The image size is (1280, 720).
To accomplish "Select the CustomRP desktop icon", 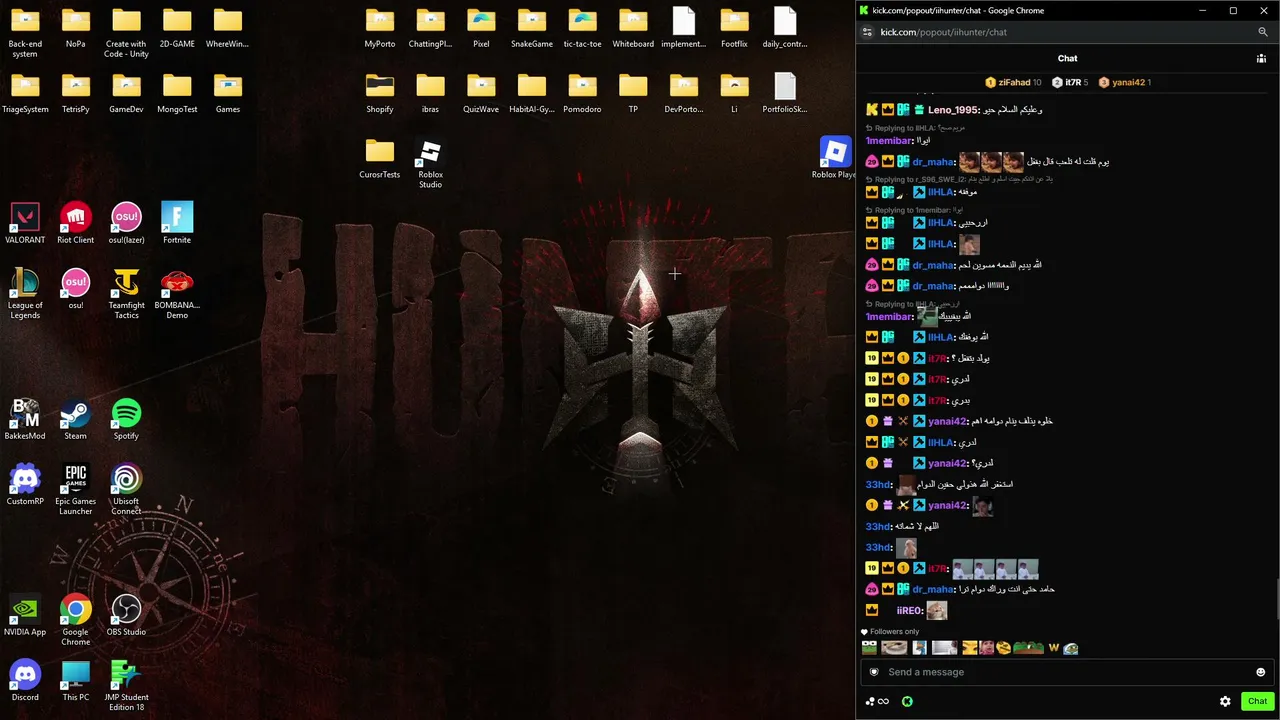I will point(25,485).
